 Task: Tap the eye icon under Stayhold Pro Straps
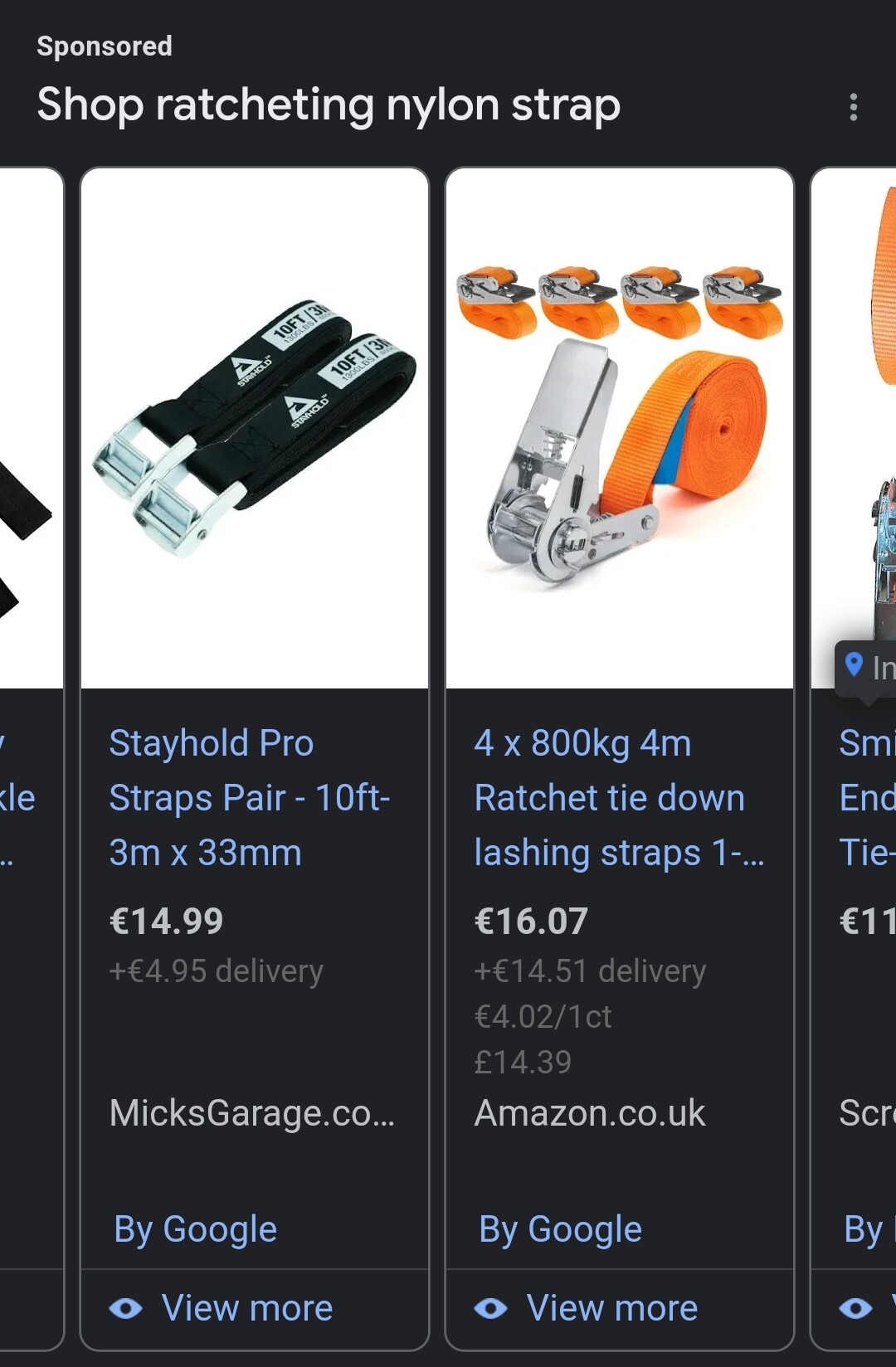(x=126, y=1308)
